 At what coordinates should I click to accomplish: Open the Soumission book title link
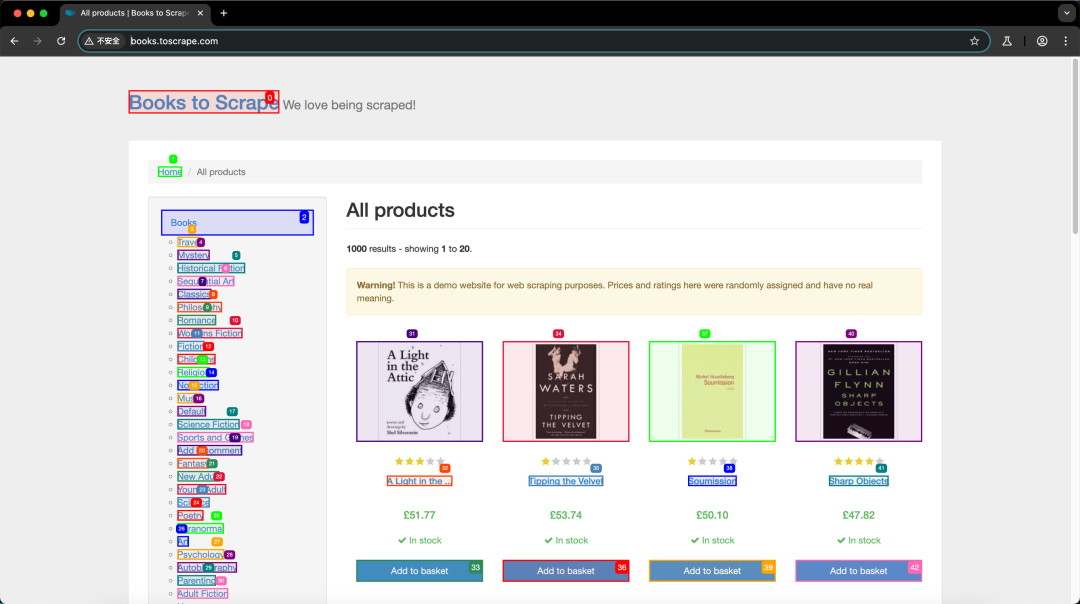pos(712,481)
